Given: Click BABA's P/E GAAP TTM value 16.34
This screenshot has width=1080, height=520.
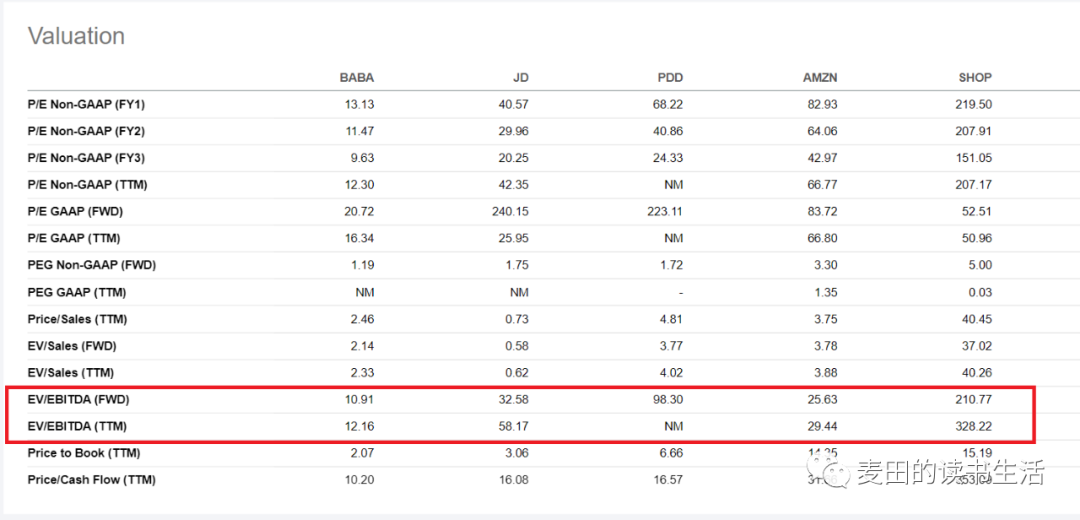Looking at the screenshot, I should (360, 238).
